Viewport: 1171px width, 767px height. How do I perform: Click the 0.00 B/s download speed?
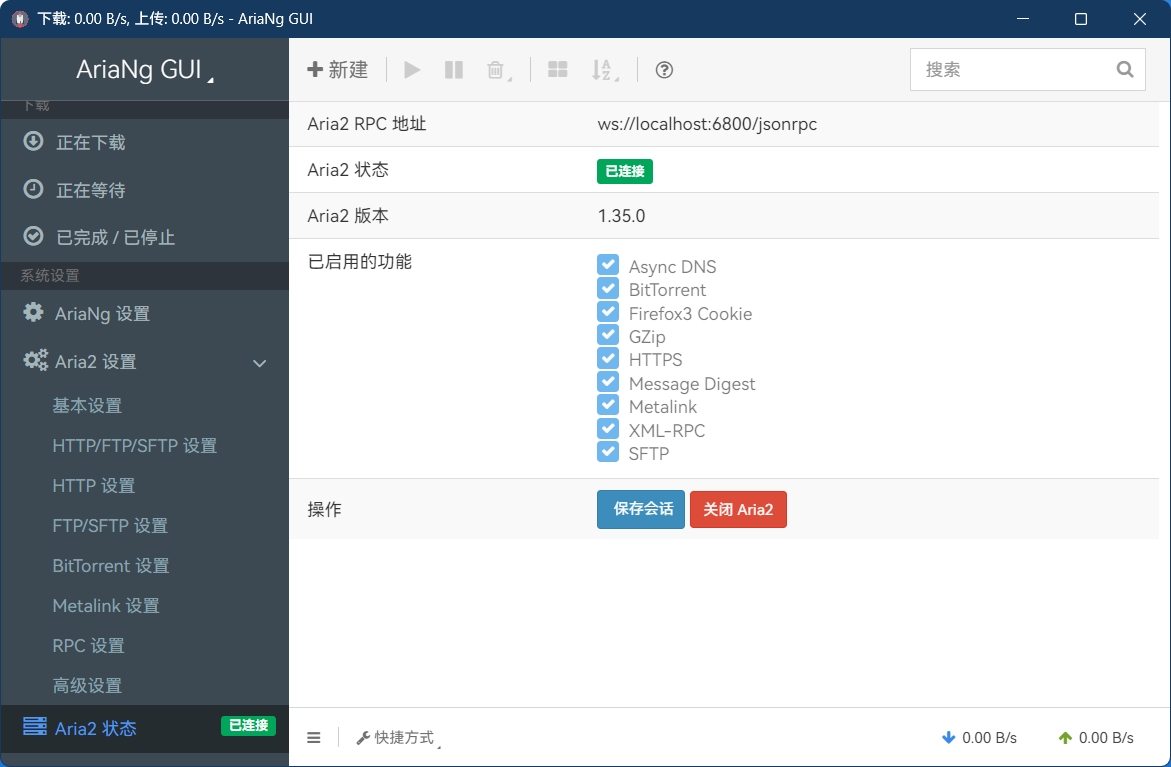(990, 738)
